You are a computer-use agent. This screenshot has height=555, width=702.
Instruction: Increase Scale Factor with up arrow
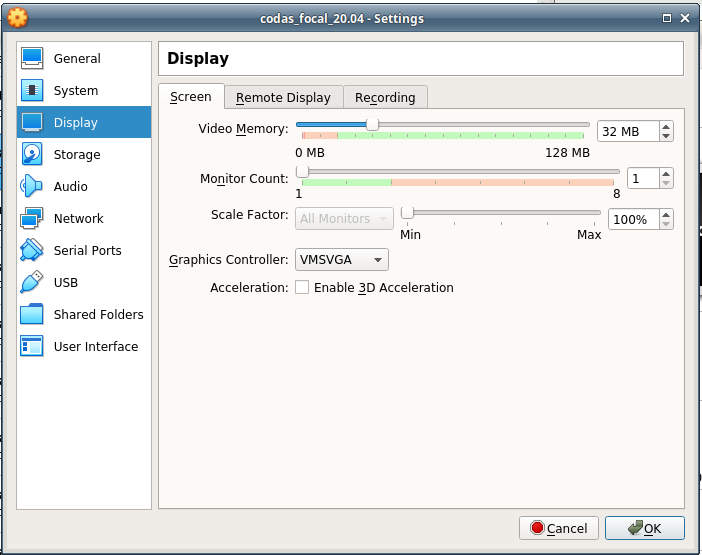666,215
